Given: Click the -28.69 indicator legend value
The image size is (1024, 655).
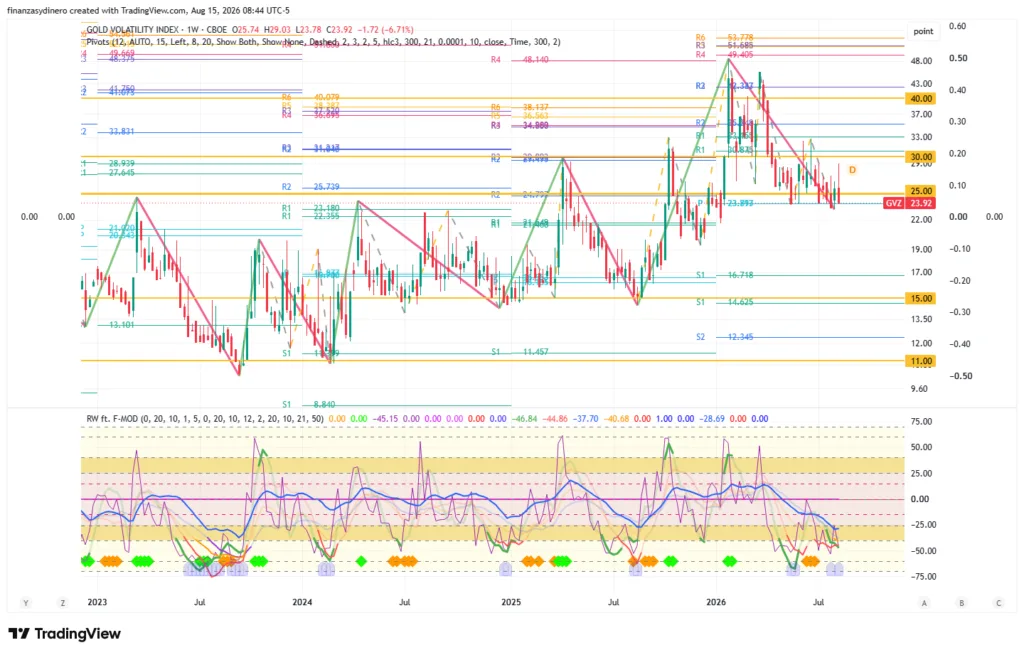Looking at the screenshot, I should [x=712, y=419].
